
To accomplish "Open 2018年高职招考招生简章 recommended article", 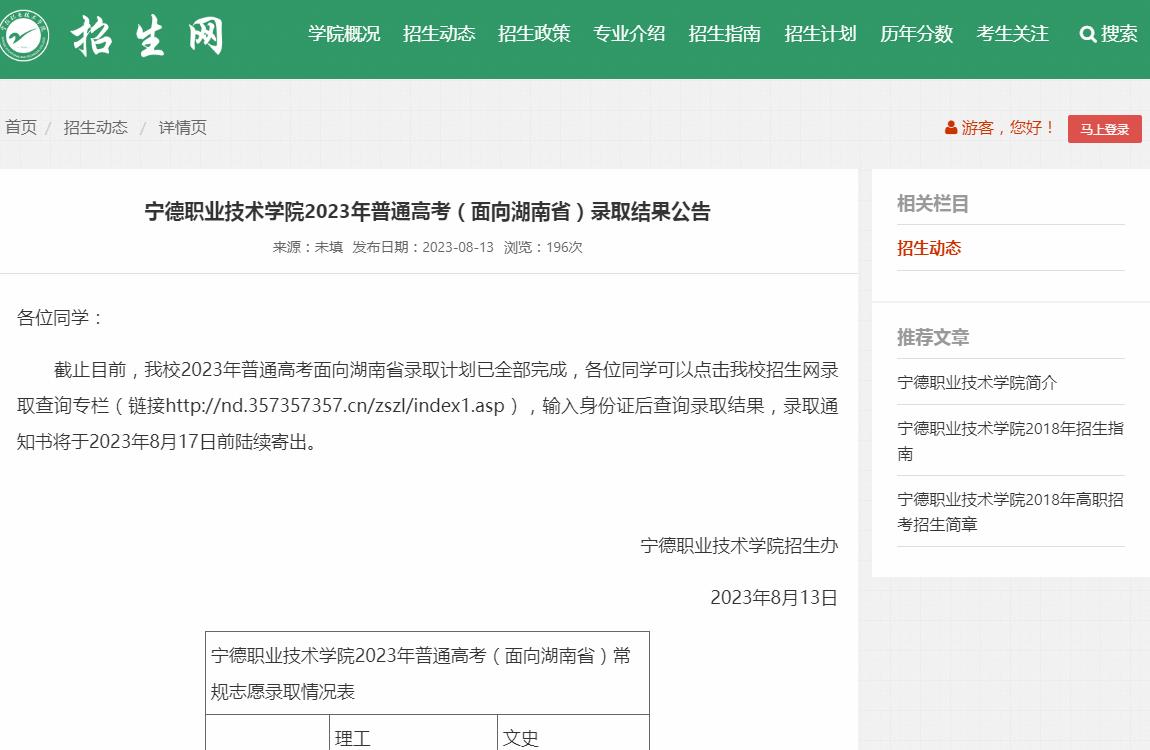I will 1011,512.
